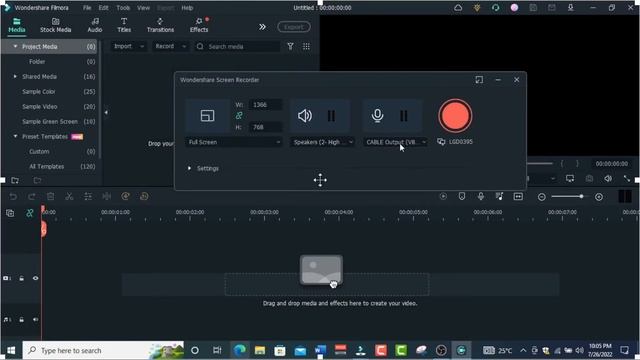The height and width of the screenshot is (360, 640).
Task: Click the zoom out minus icon
Action: tap(542, 197)
